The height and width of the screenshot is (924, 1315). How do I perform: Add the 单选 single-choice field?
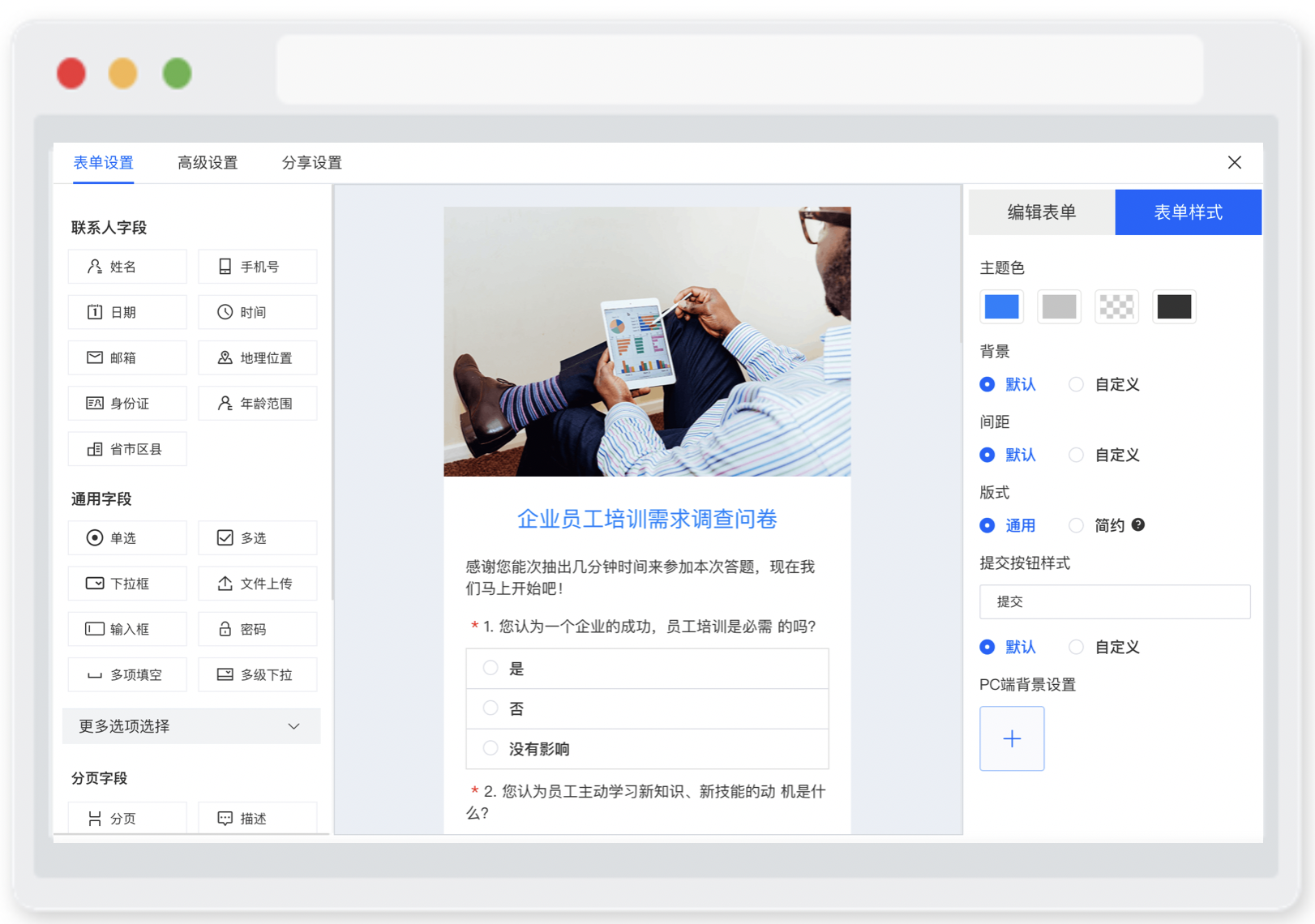pyautogui.click(x=127, y=538)
